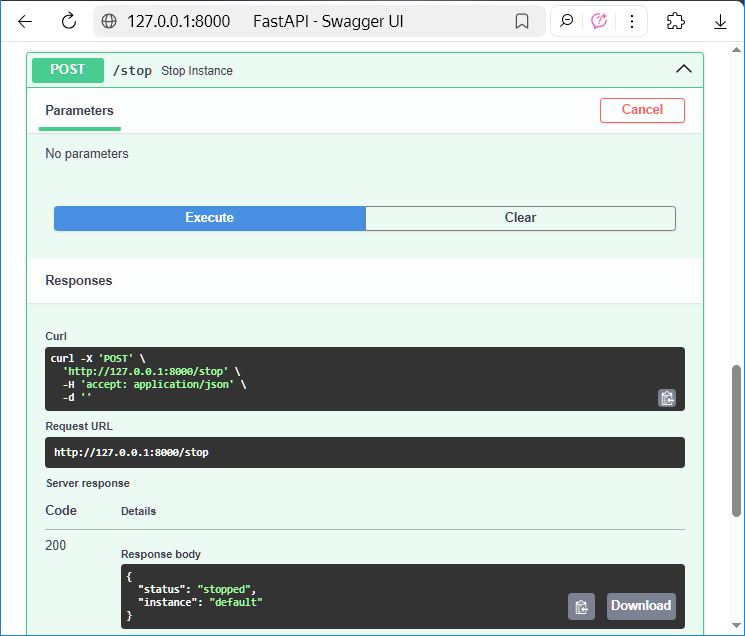The width and height of the screenshot is (745, 636).
Task: Select the Parameters tab
Action: [80, 111]
